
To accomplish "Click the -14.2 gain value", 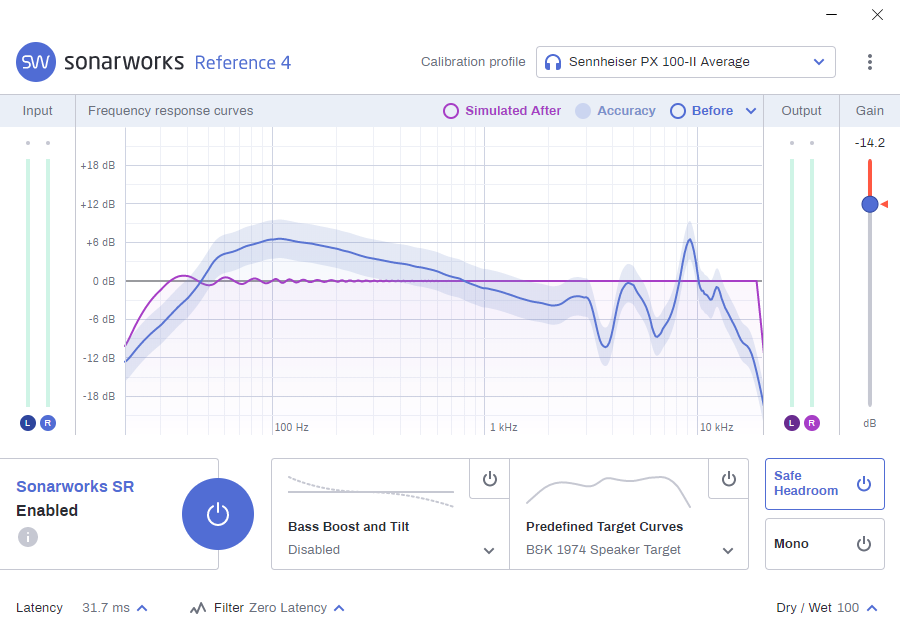I will tap(870, 142).
